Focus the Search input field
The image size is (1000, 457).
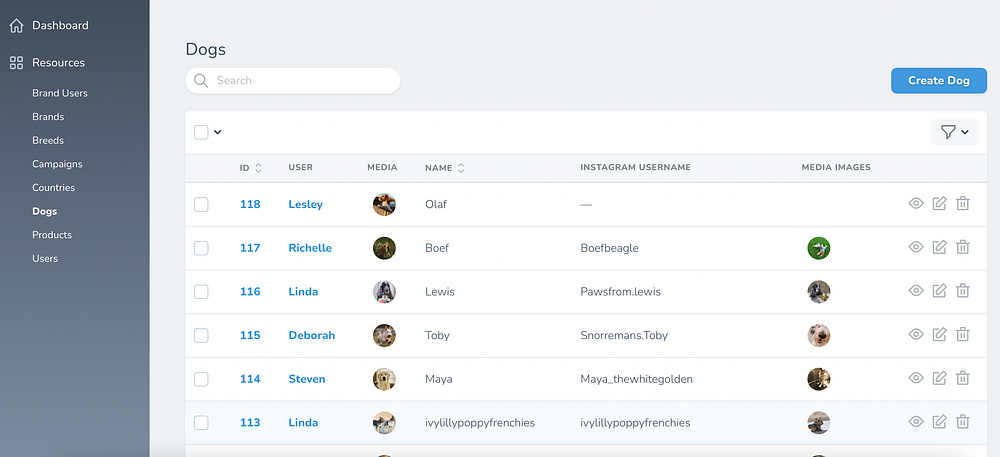pyautogui.click(x=300, y=81)
